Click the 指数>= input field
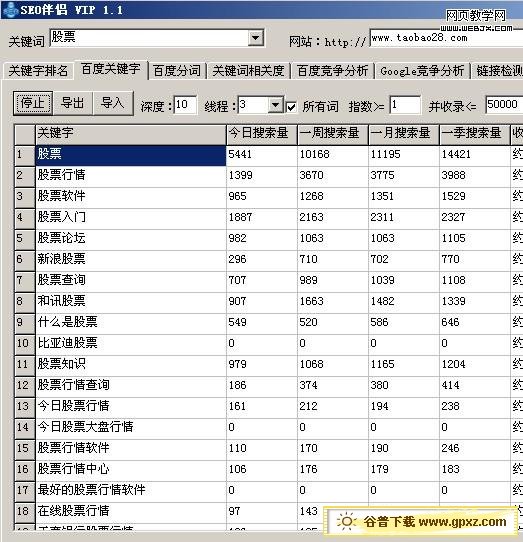This screenshot has width=523, height=542. click(405, 105)
